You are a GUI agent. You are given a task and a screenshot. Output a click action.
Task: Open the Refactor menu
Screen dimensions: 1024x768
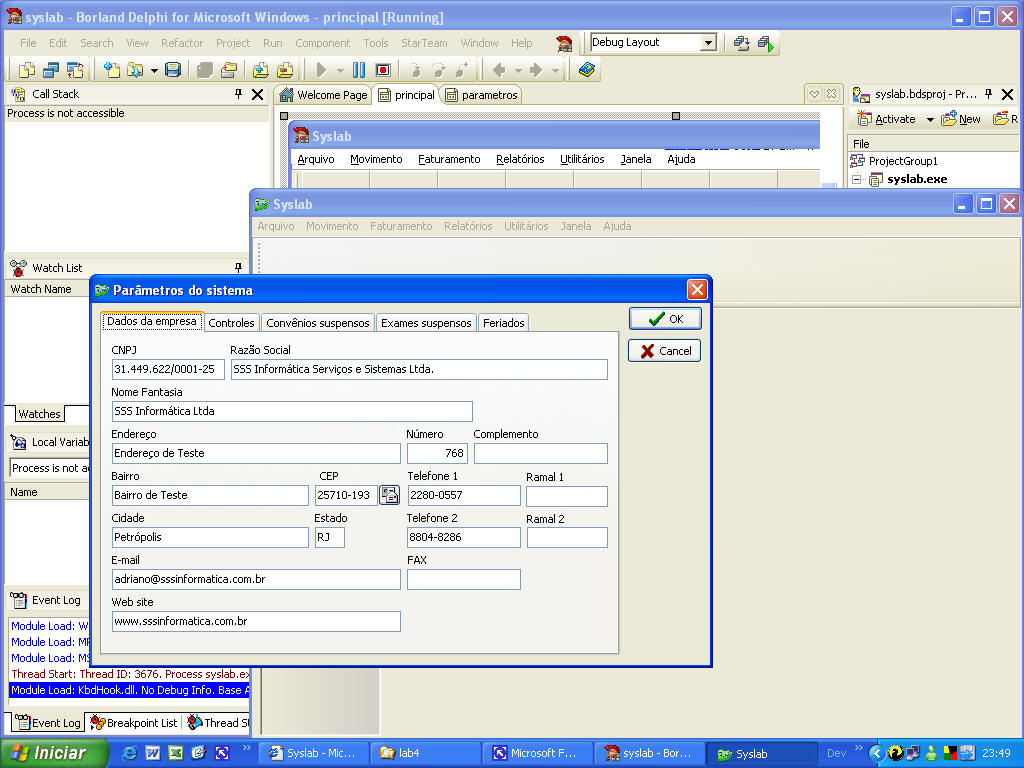(x=182, y=43)
